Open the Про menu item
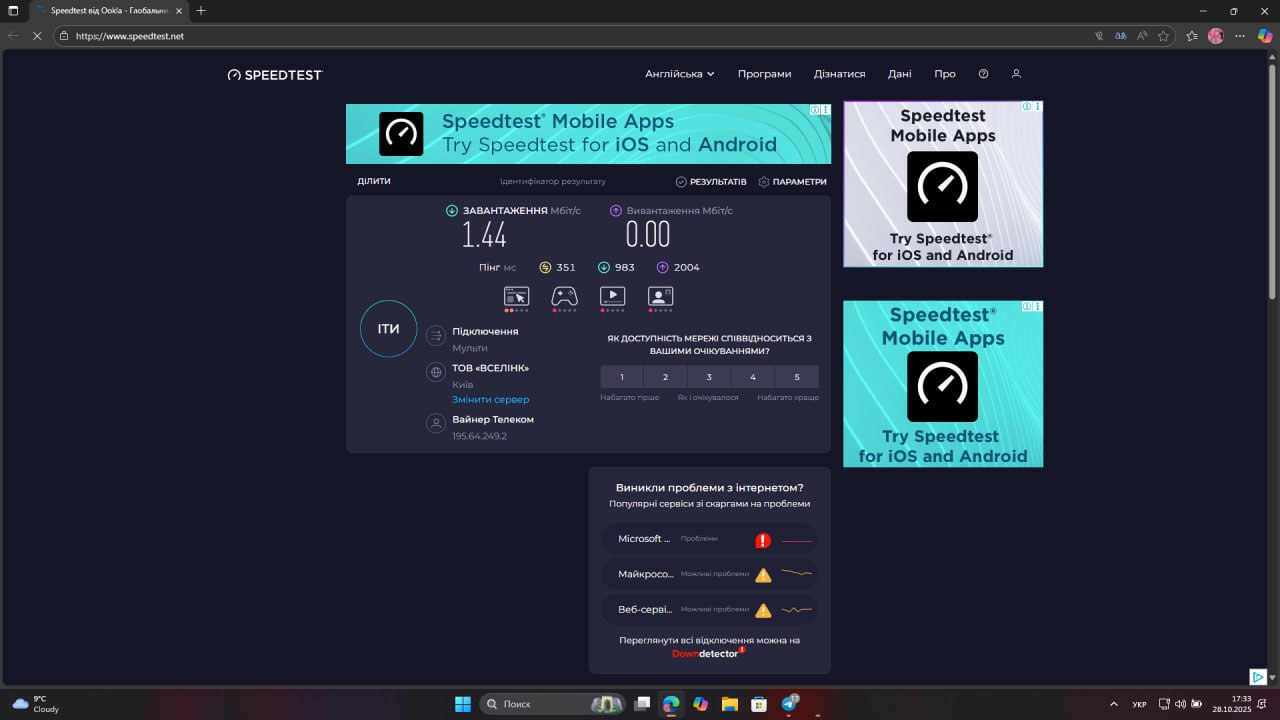Image resolution: width=1280 pixels, height=720 pixels. tap(945, 74)
